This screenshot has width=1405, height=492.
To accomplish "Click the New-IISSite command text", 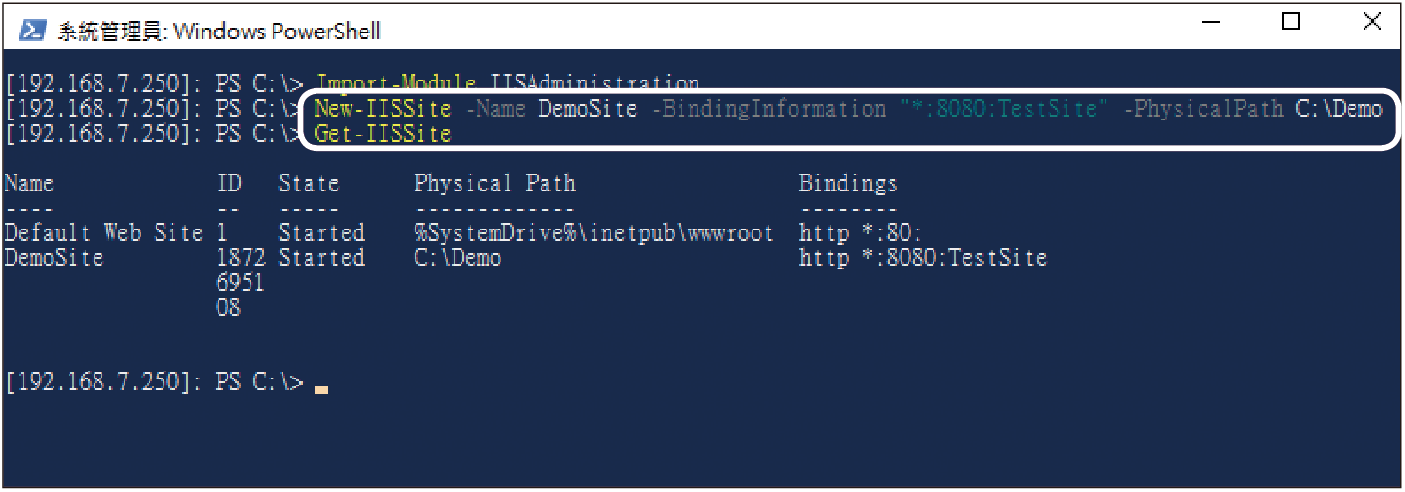I will click(x=384, y=109).
